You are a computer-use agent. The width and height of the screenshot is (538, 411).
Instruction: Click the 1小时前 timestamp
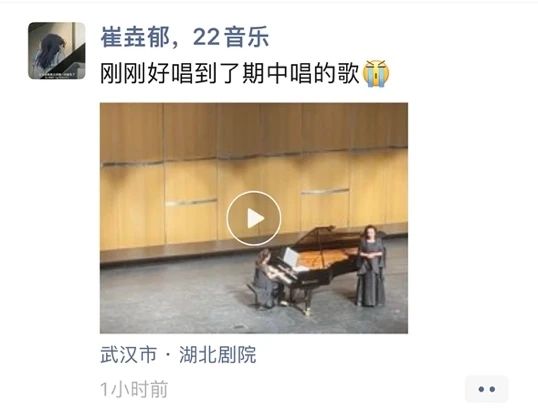134,389
